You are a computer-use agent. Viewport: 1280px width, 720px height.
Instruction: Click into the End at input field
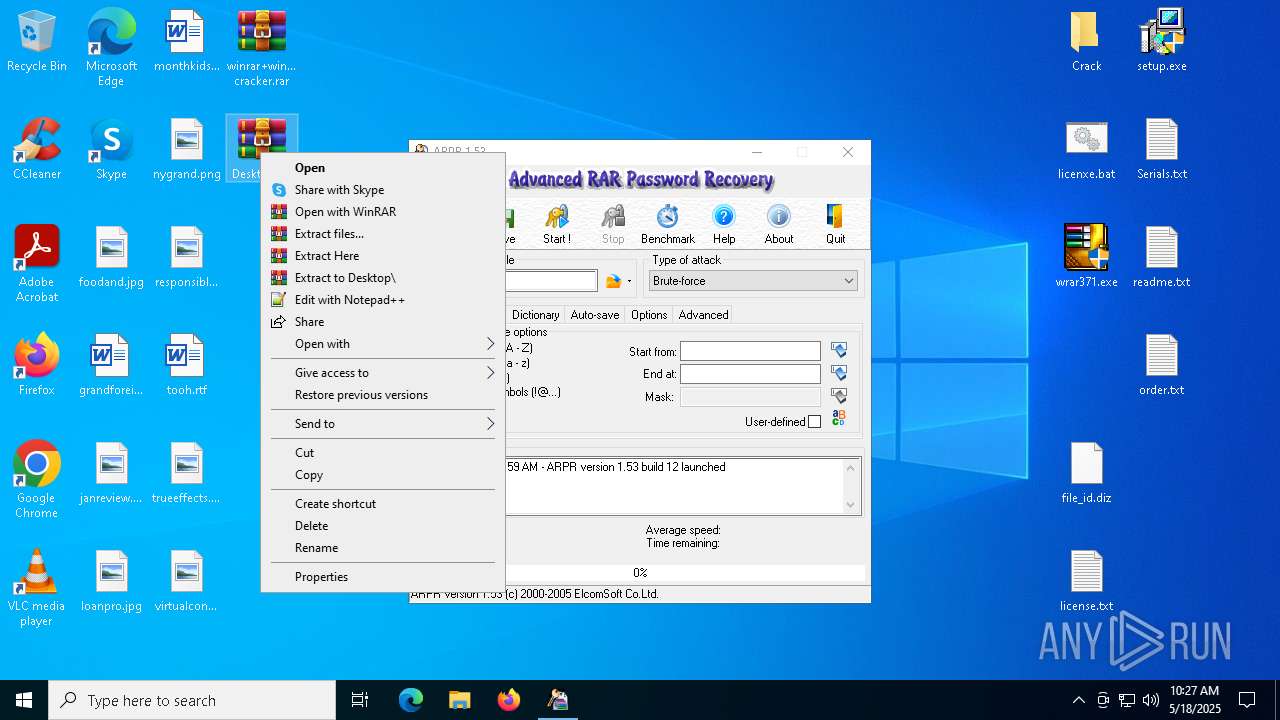(750, 374)
